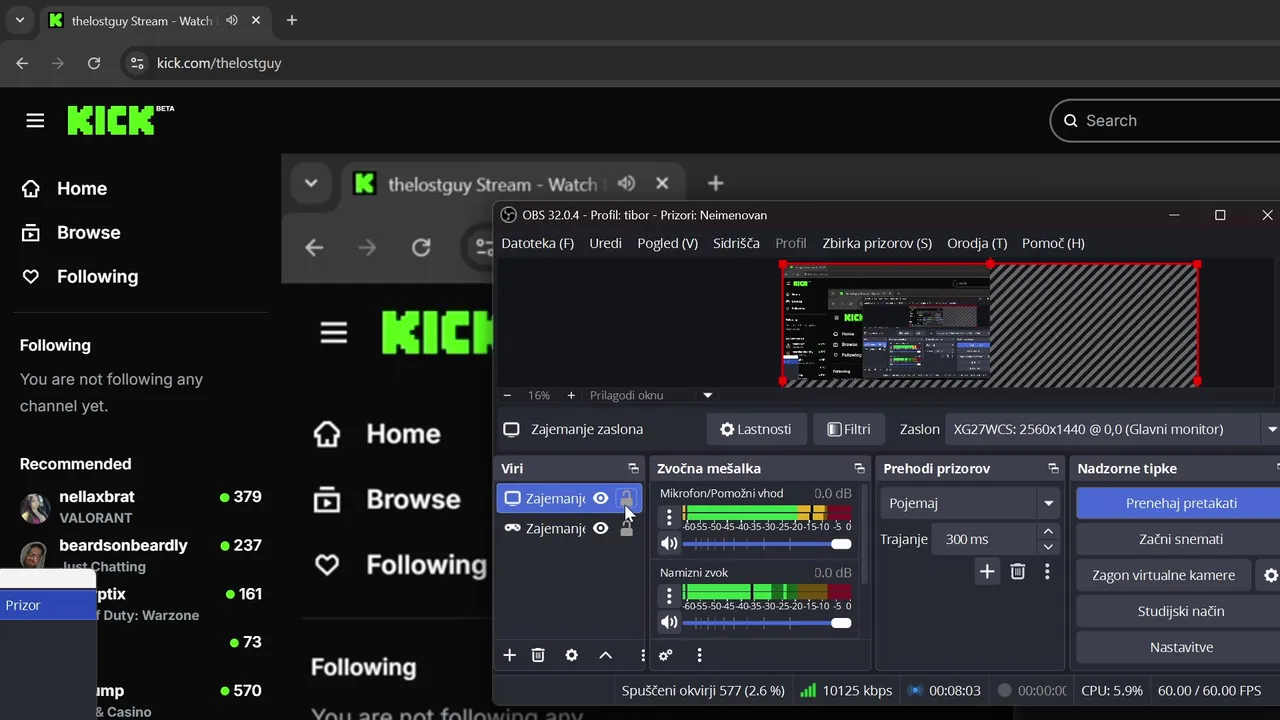Screen dimensions: 1280x720
Task: Add a new source in Viri panel
Action: pos(509,655)
